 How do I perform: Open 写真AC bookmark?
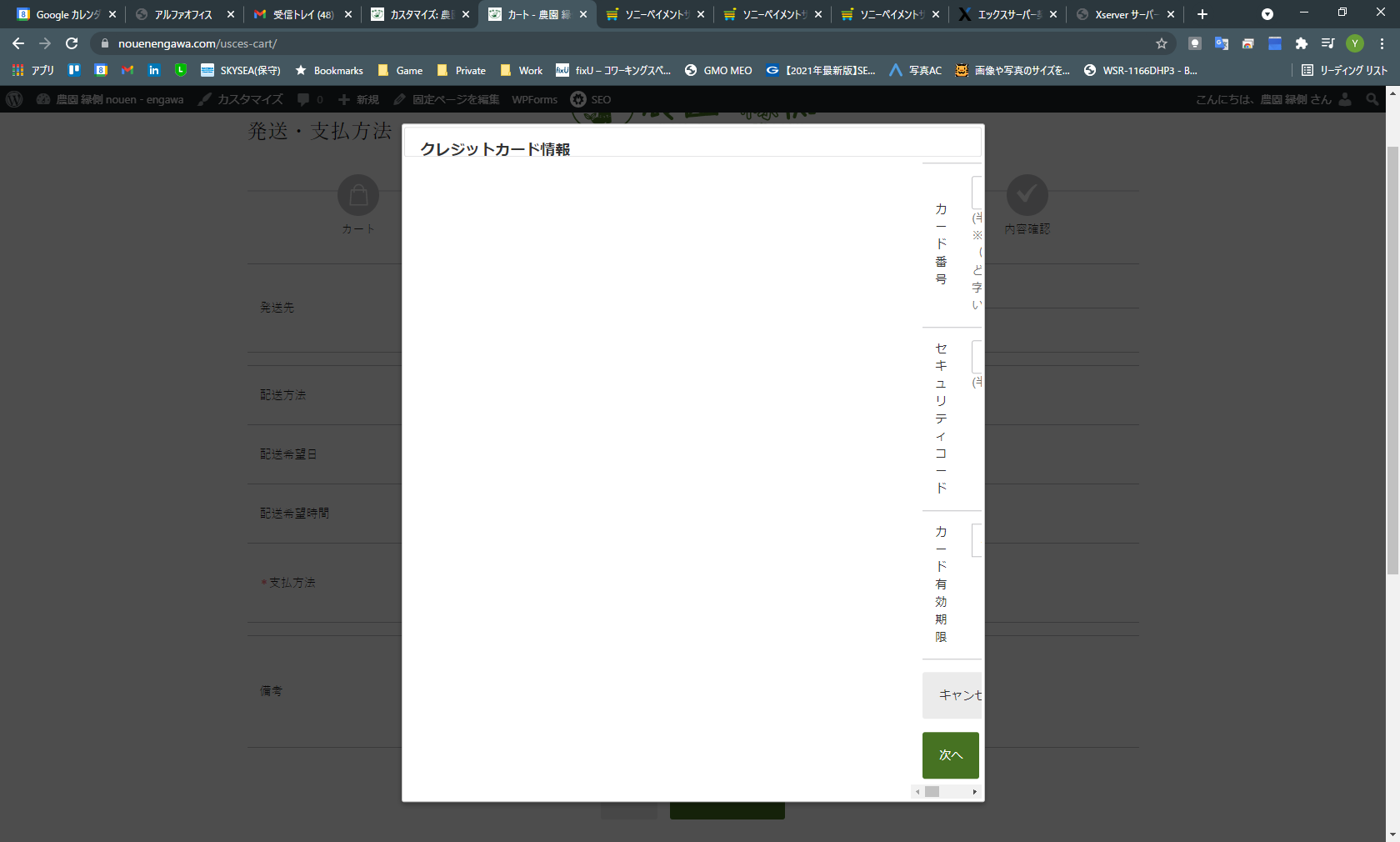(x=916, y=71)
